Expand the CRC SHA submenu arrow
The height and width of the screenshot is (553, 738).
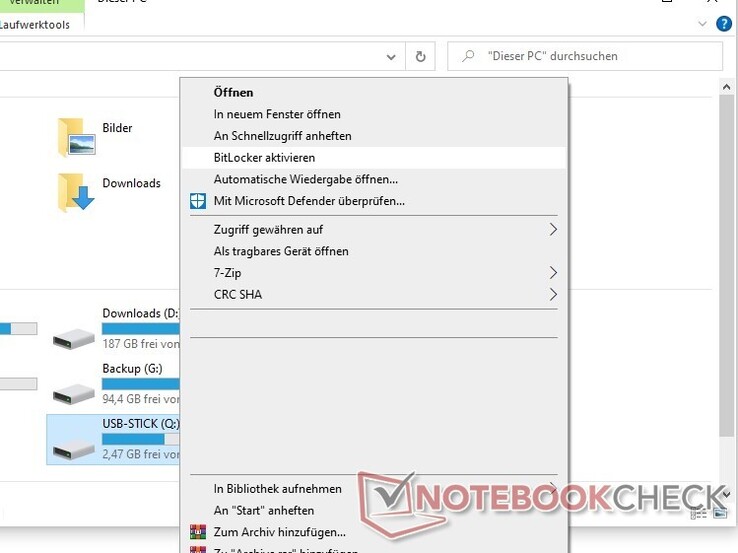[x=553, y=294]
